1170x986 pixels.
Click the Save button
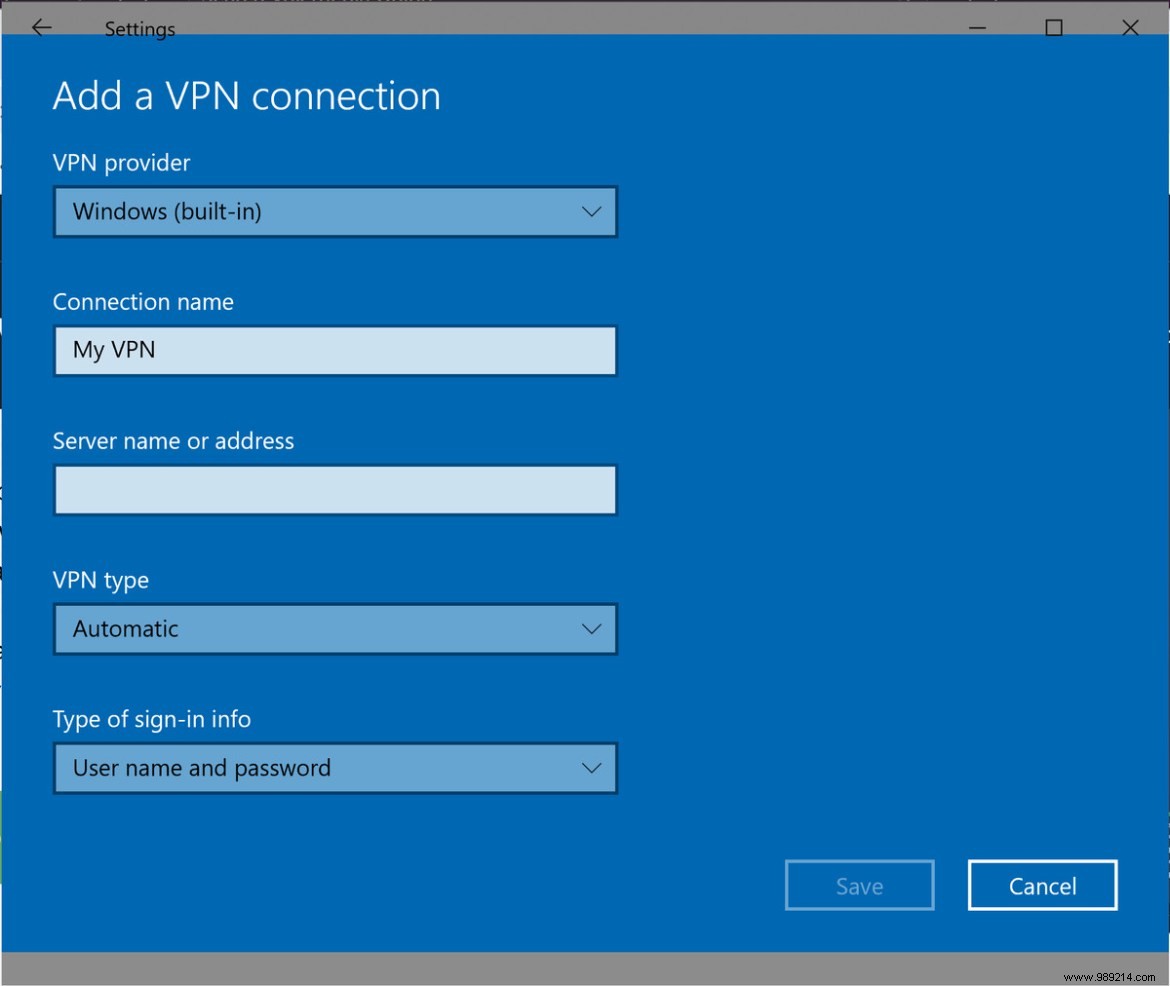tap(859, 885)
